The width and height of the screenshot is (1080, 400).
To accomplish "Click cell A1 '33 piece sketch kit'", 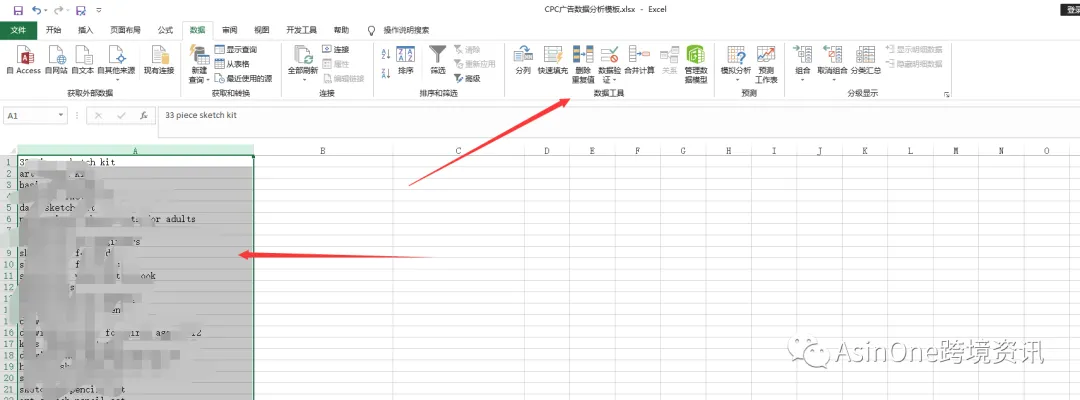I will 136,162.
